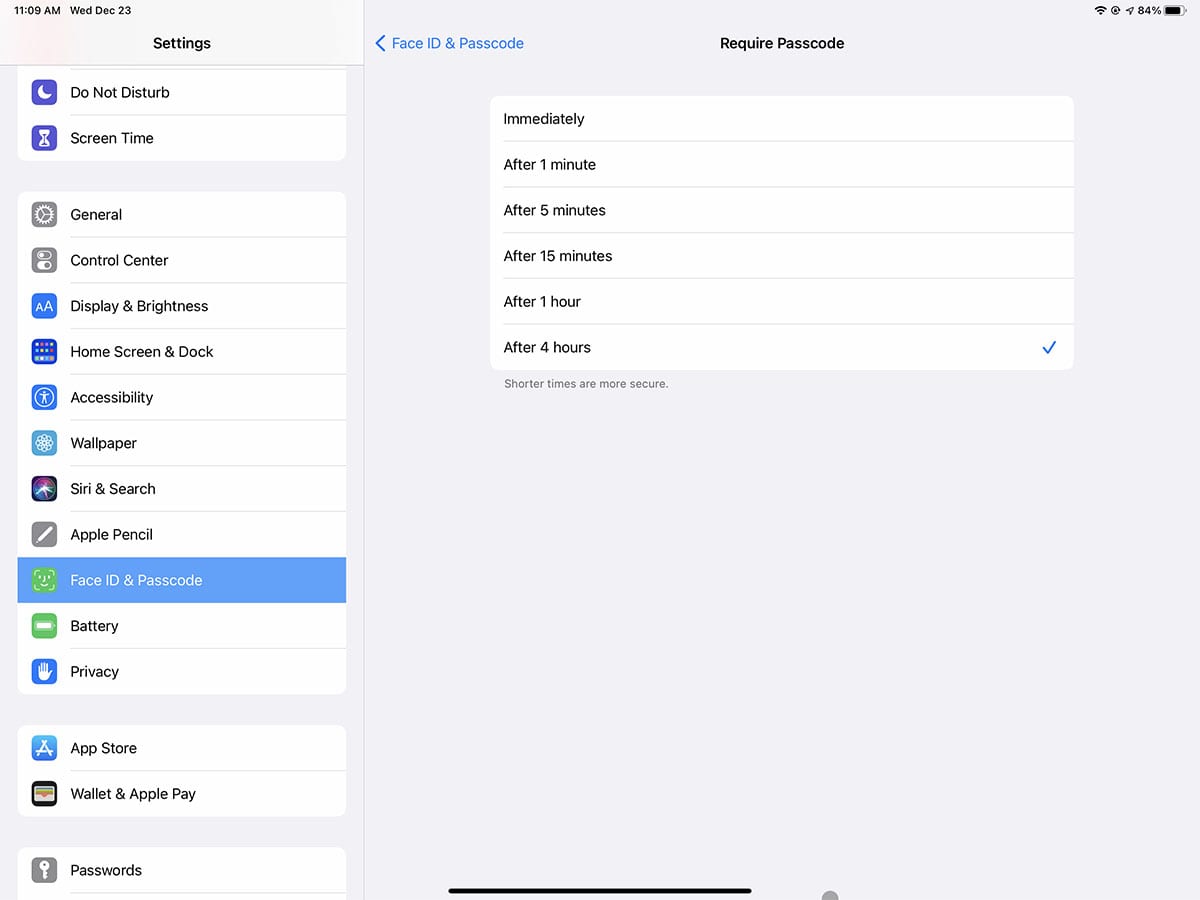Tap the Wi-Fi status bar icon
This screenshot has height=900, width=1200.
pos(1100,10)
